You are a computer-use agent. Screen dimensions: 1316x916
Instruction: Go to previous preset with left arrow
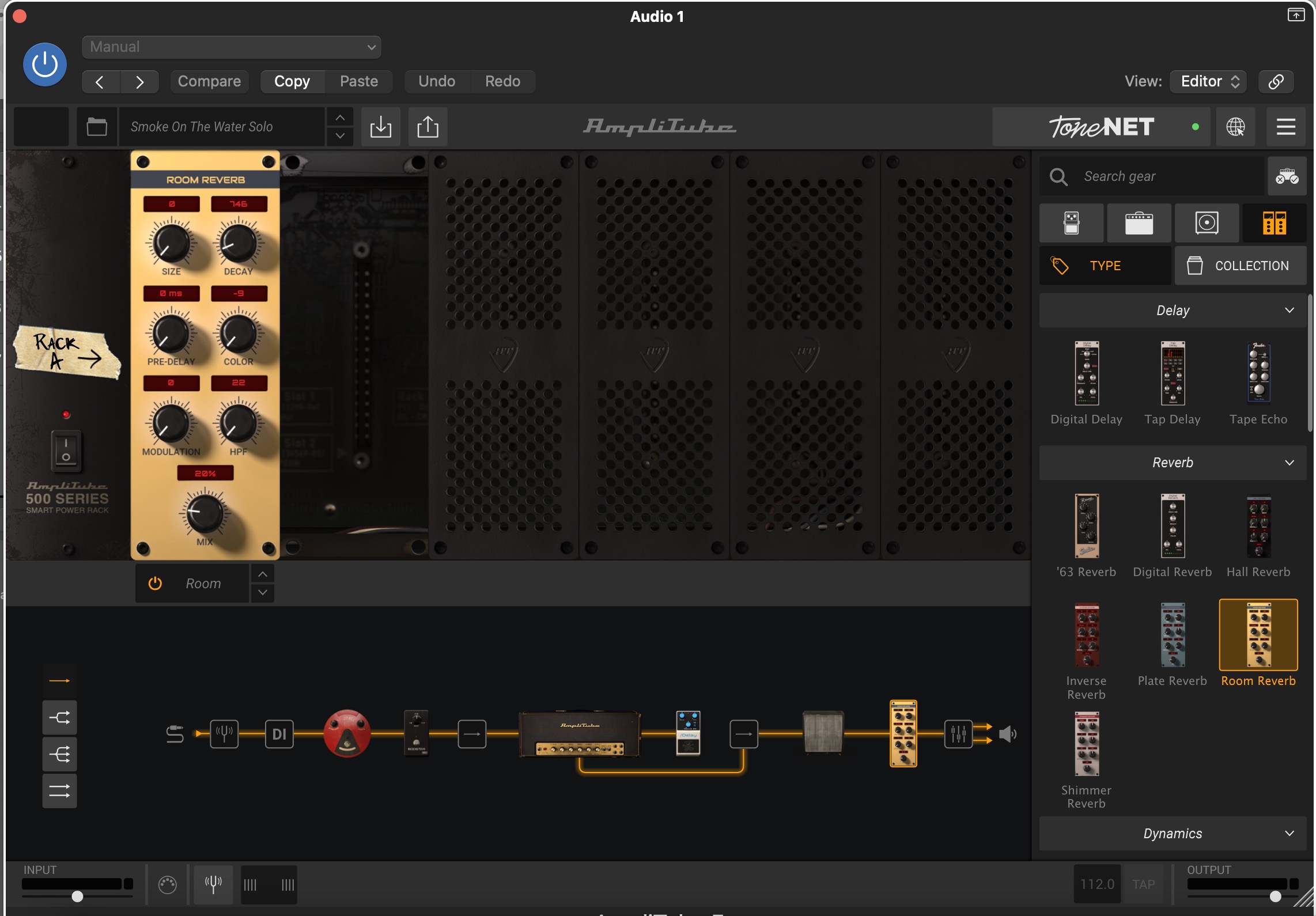[x=101, y=82]
